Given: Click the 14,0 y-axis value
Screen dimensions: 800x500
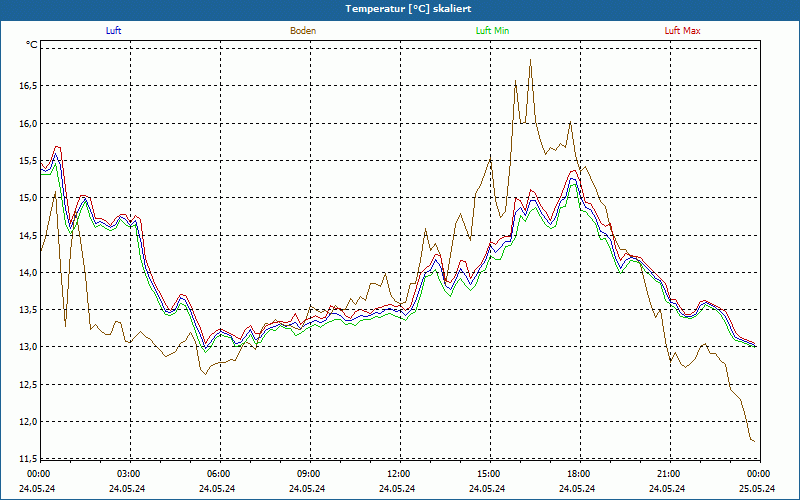Looking at the screenshot, I should click(x=28, y=272).
